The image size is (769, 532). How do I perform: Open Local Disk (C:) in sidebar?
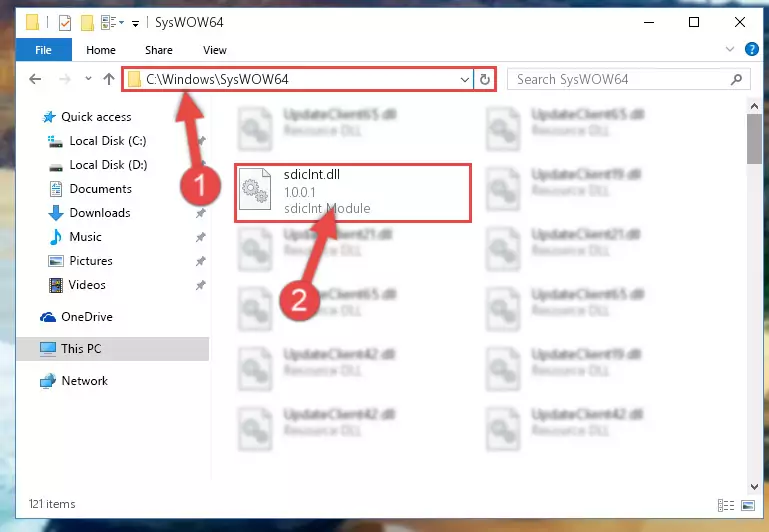point(108,141)
